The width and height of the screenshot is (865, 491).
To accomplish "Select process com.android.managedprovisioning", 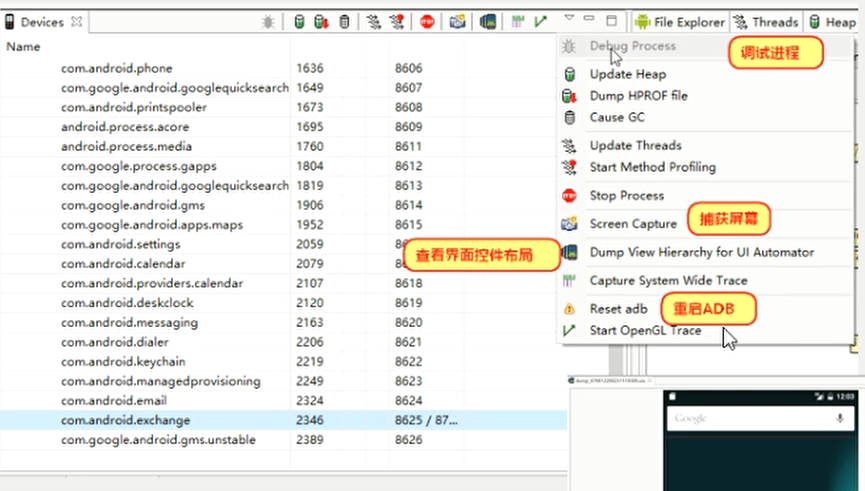I will (161, 381).
